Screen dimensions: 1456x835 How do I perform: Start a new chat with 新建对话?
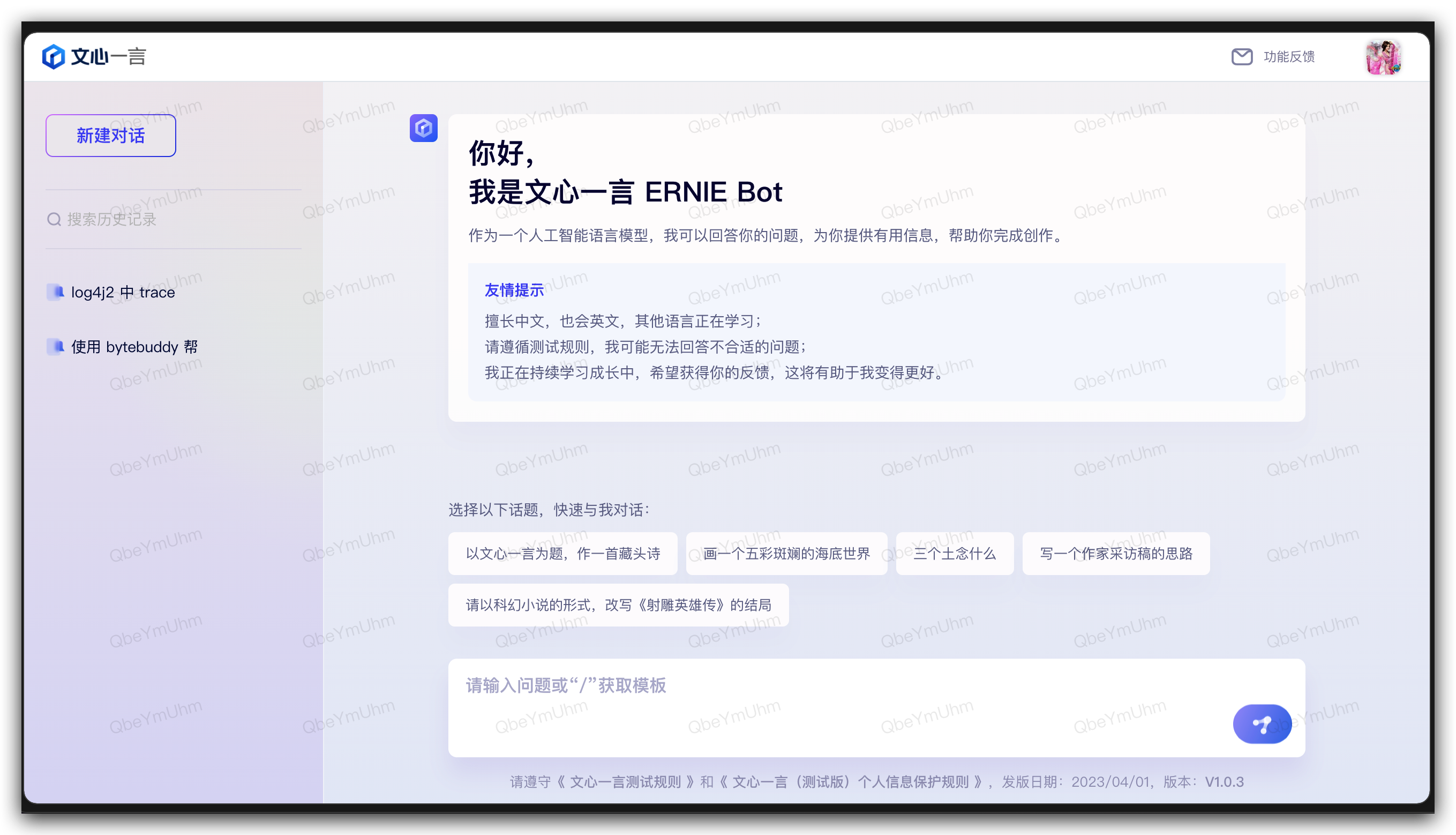(111, 136)
